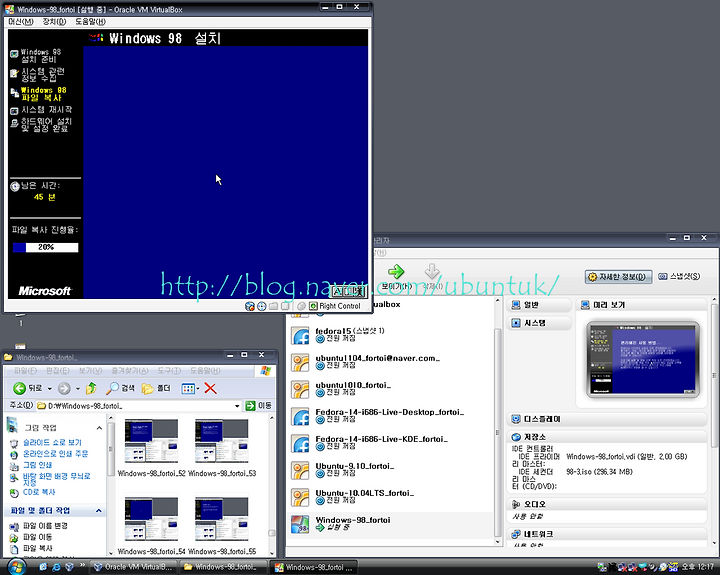Open the 장치(D) menu in the VM window
The width and height of the screenshot is (720, 575).
point(54,22)
